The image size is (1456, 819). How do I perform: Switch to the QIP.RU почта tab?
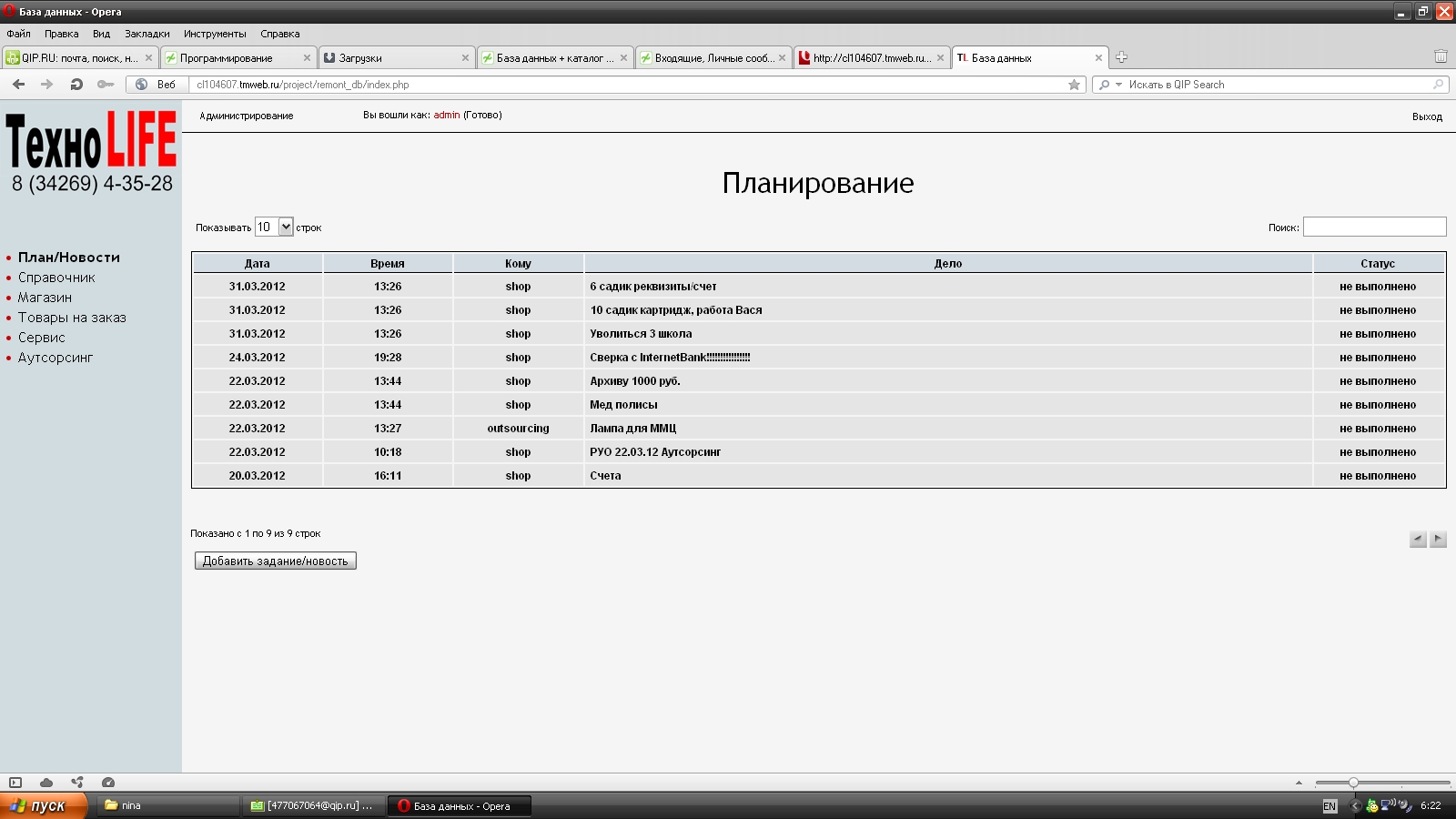point(80,57)
